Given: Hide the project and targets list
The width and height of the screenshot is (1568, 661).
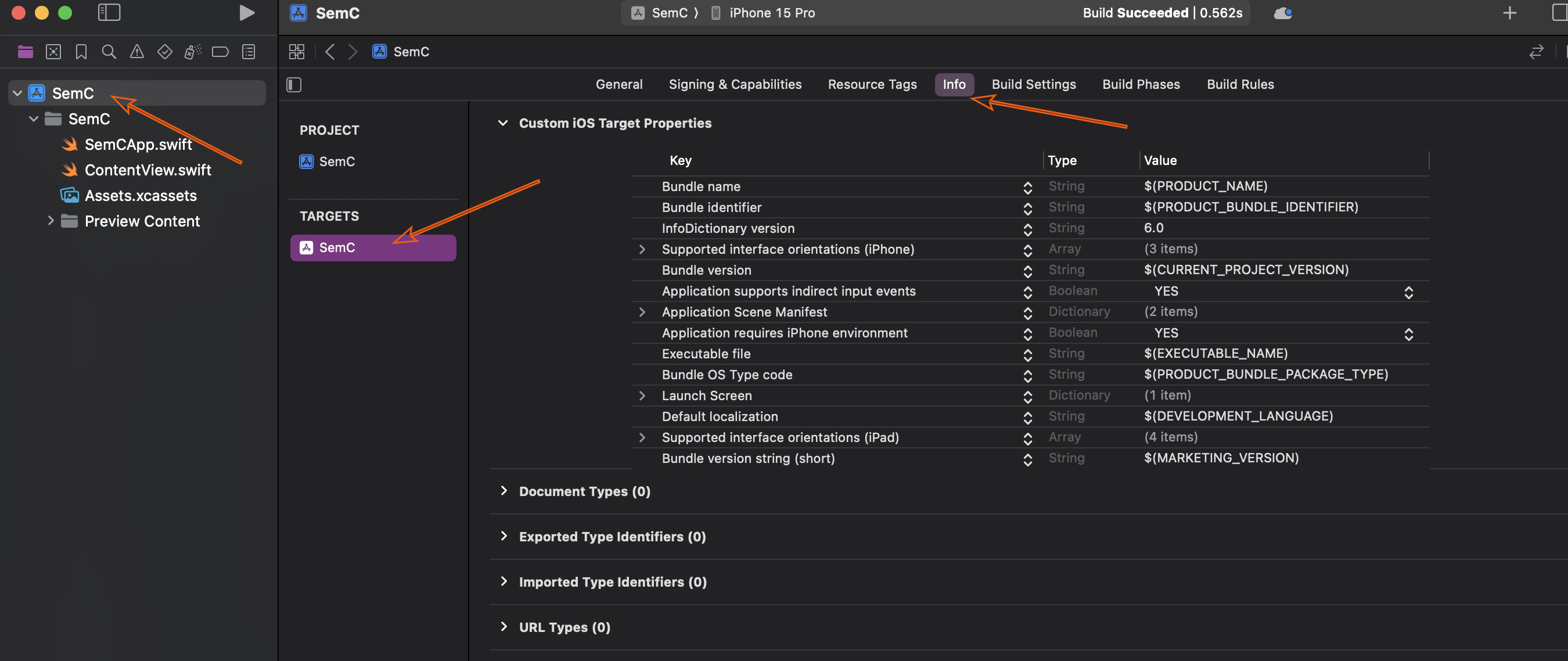Looking at the screenshot, I should tap(294, 85).
